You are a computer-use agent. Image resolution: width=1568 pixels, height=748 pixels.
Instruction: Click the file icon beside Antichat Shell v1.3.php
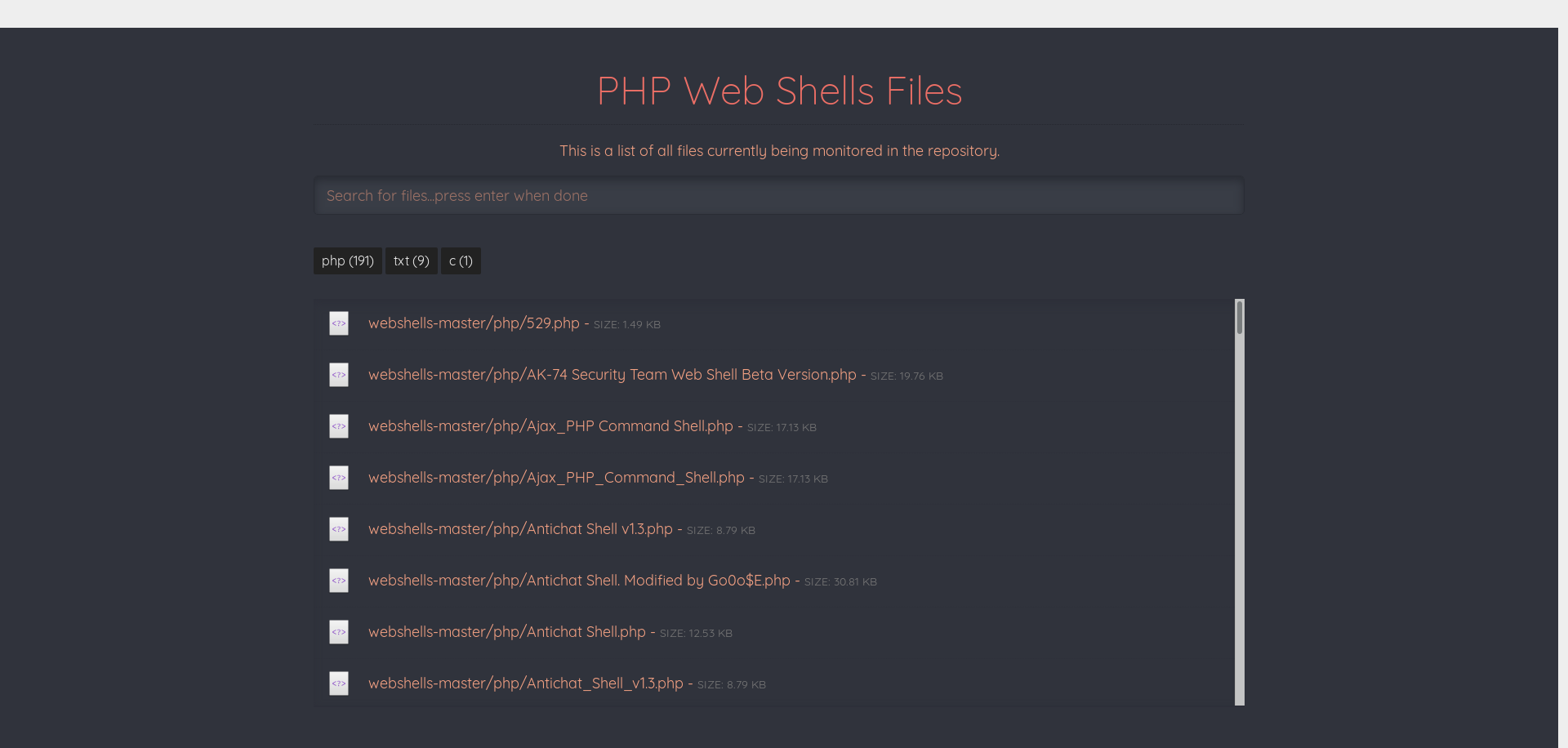[339, 529]
